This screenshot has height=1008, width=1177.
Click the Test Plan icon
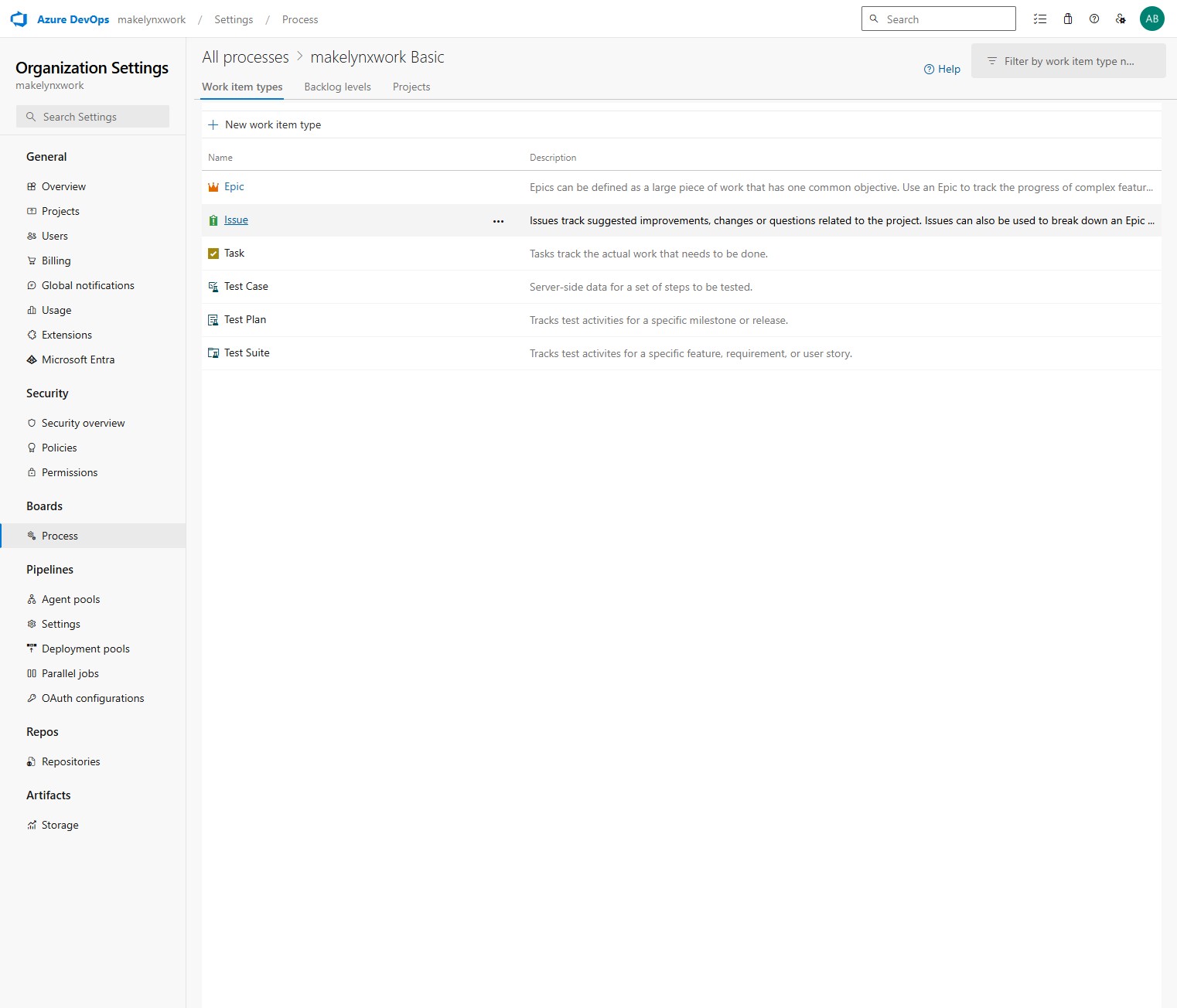point(213,320)
